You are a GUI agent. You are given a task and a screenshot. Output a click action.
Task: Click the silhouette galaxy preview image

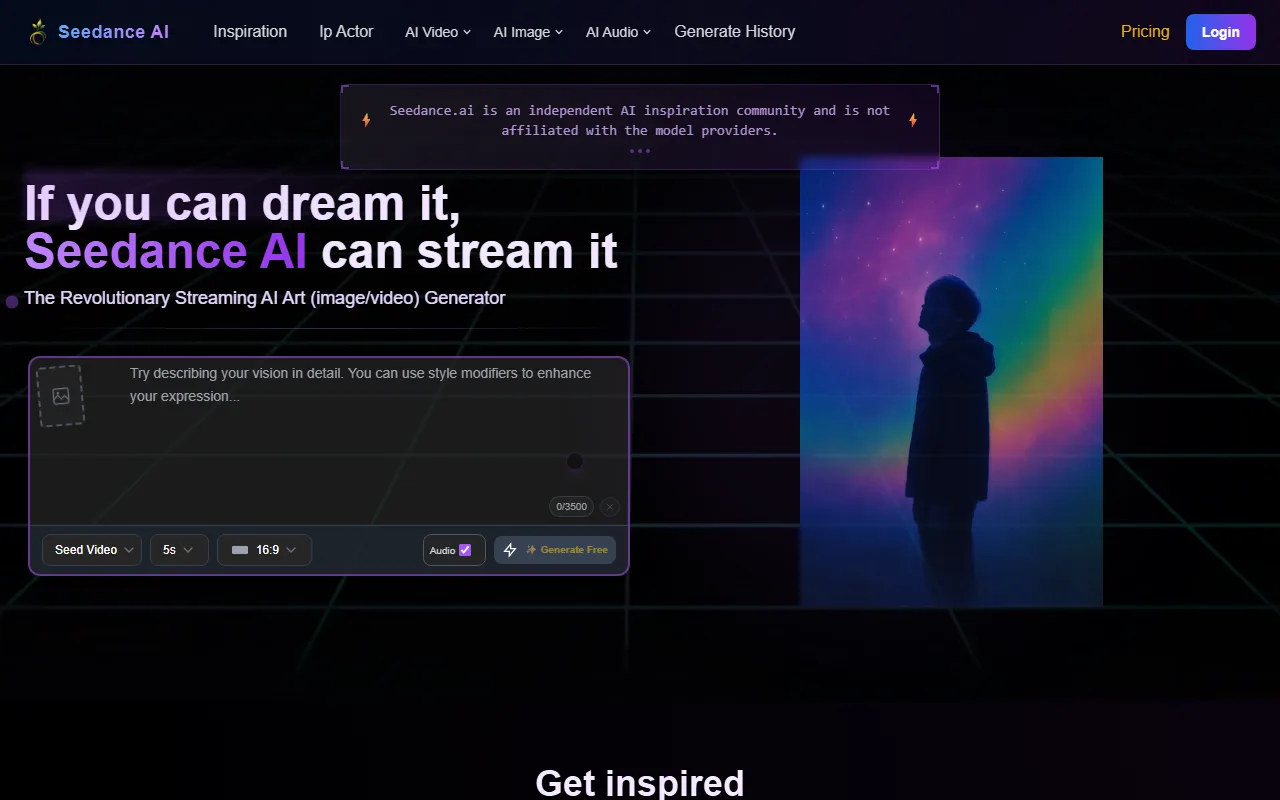tap(951, 382)
